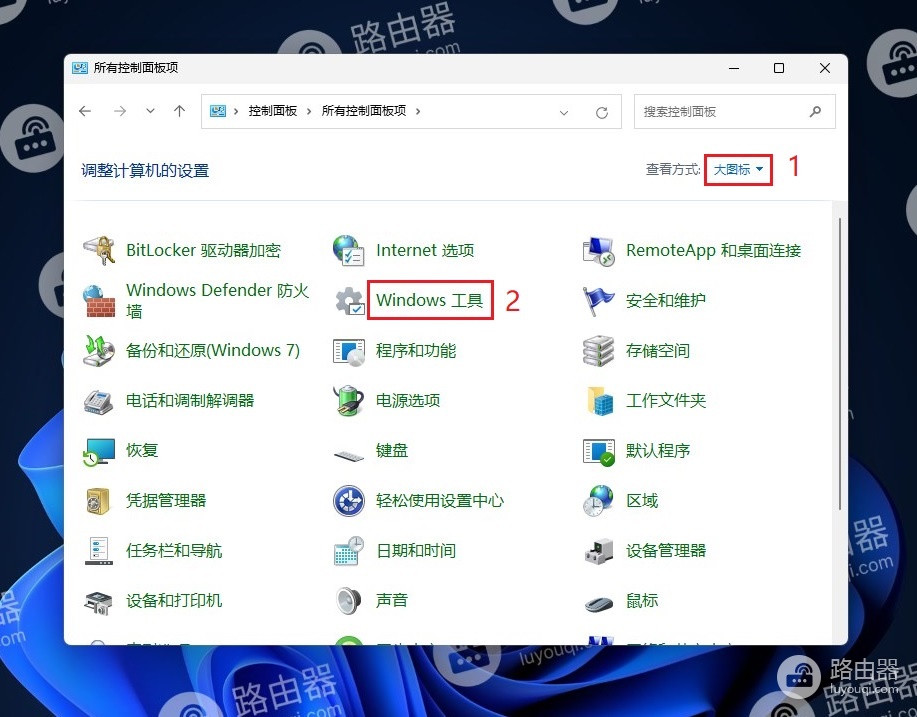The height and width of the screenshot is (717, 917).
Task: Open the 日期和时间 calendar icon
Action: coord(349,551)
